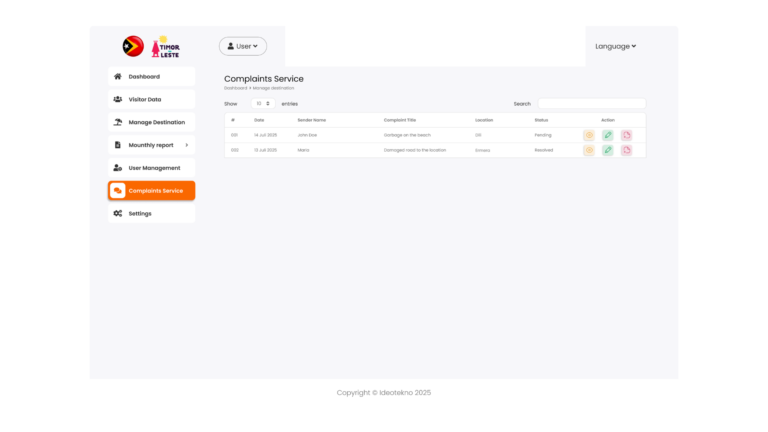The width and height of the screenshot is (768, 432).
Task: Click the Dashboard breadcrumb link
Action: [x=236, y=88]
